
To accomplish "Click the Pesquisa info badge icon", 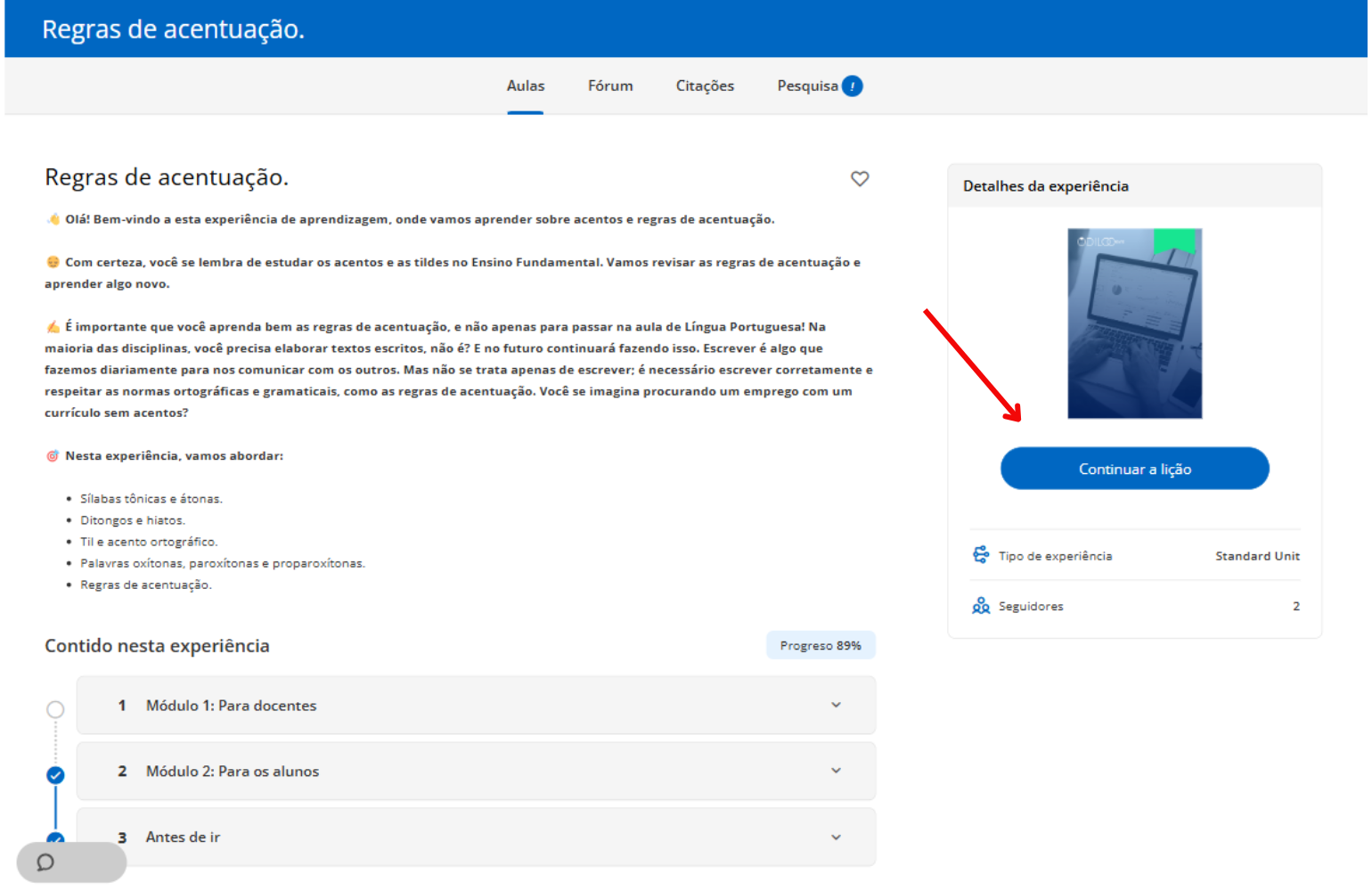I will [x=853, y=86].
